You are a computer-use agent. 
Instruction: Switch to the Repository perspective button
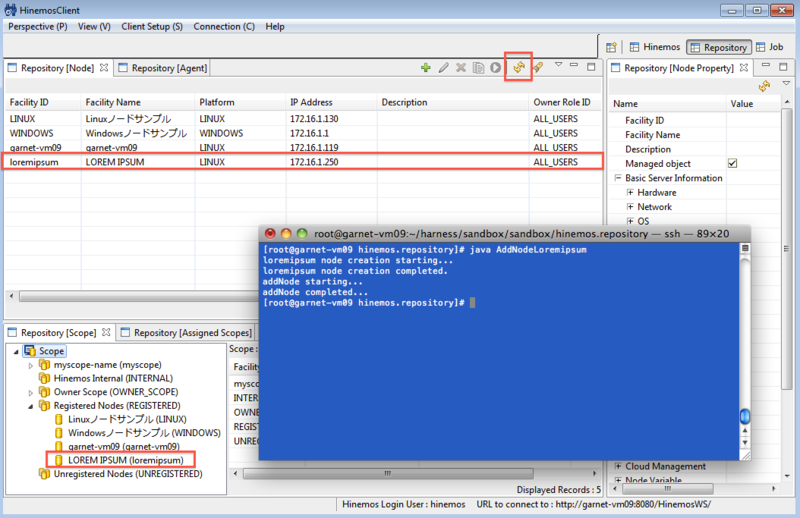coord(718,47)
